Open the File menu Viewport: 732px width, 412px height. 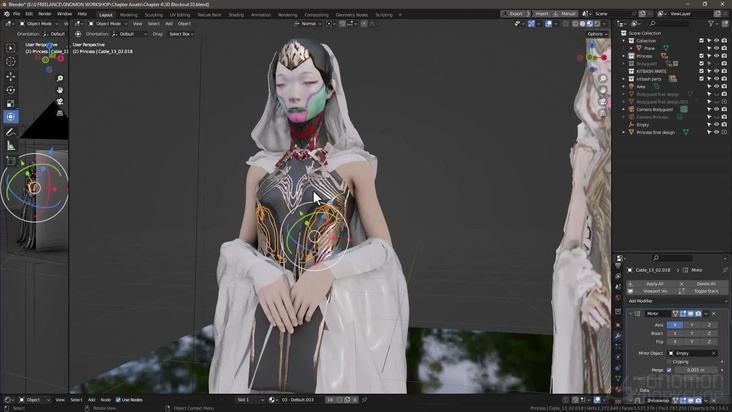16,14
